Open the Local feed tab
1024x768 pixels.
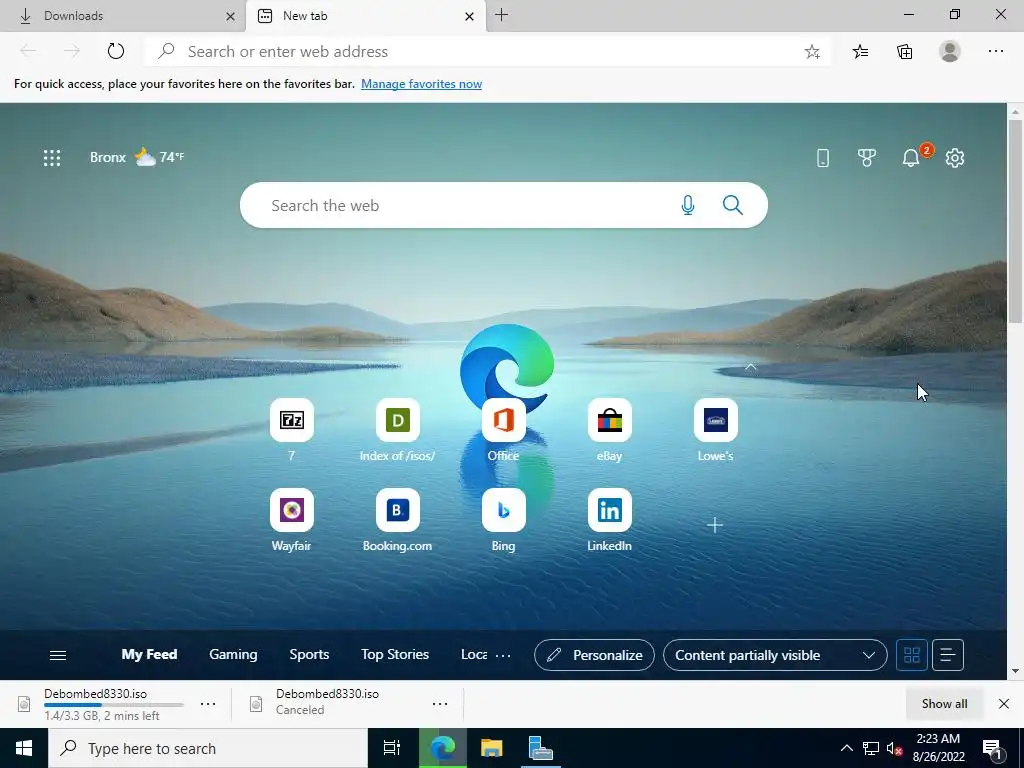click(473, 654)
